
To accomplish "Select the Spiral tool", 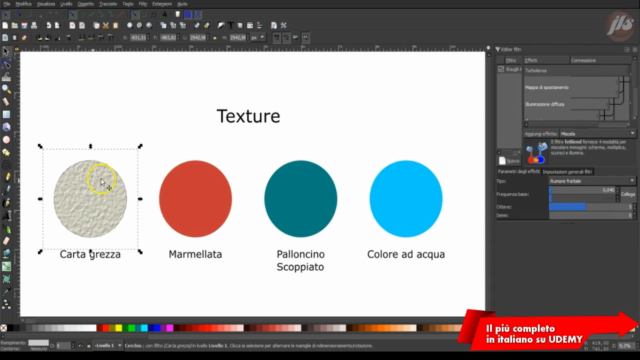I will point(6,165).
